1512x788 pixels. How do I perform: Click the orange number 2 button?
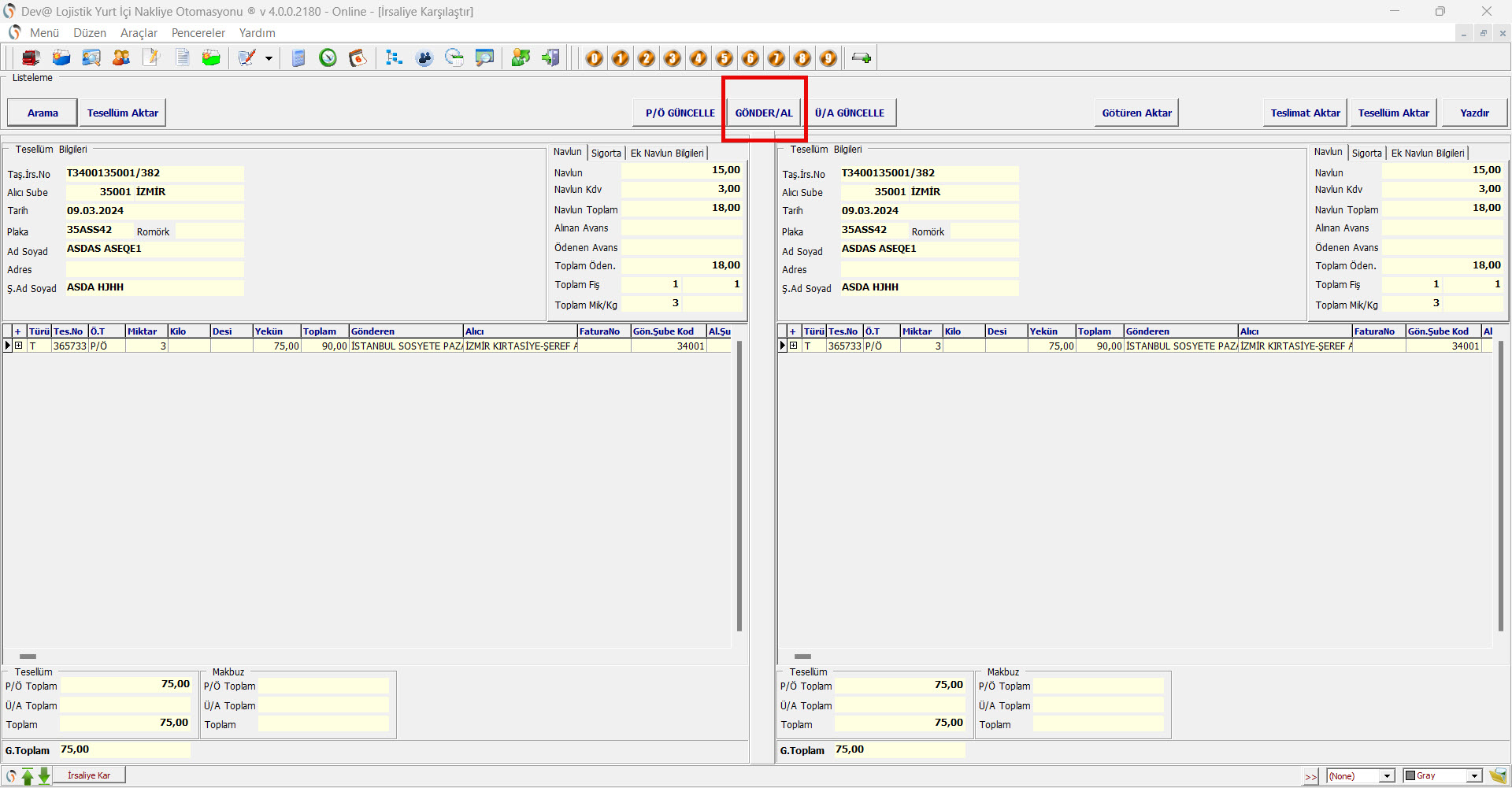point(647,58)
